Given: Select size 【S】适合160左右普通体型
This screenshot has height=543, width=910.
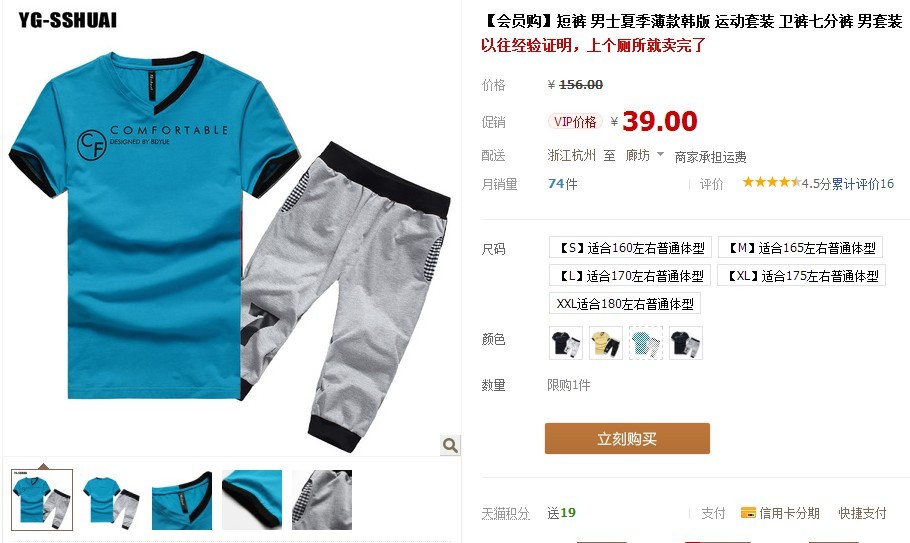Looking at the screenshot, I should [630, 248].
